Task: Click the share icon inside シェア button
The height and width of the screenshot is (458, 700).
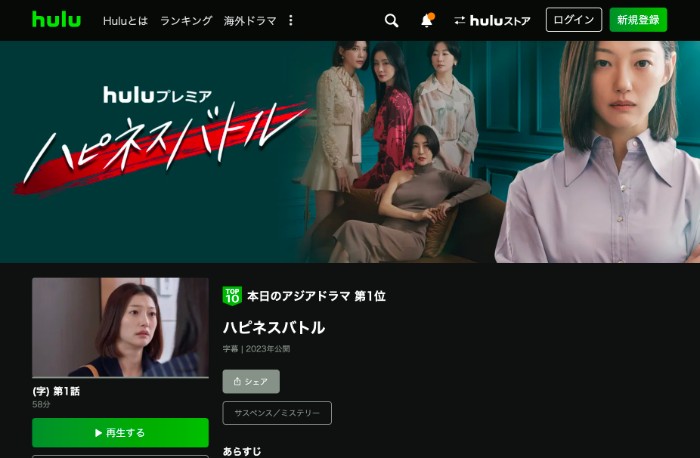Action: 237,381
